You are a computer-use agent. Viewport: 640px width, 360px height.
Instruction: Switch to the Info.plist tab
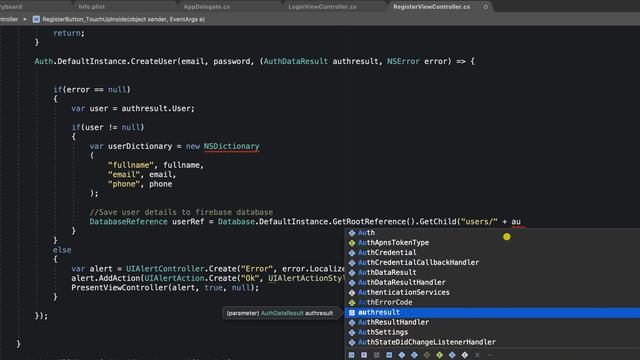(91, 7)
